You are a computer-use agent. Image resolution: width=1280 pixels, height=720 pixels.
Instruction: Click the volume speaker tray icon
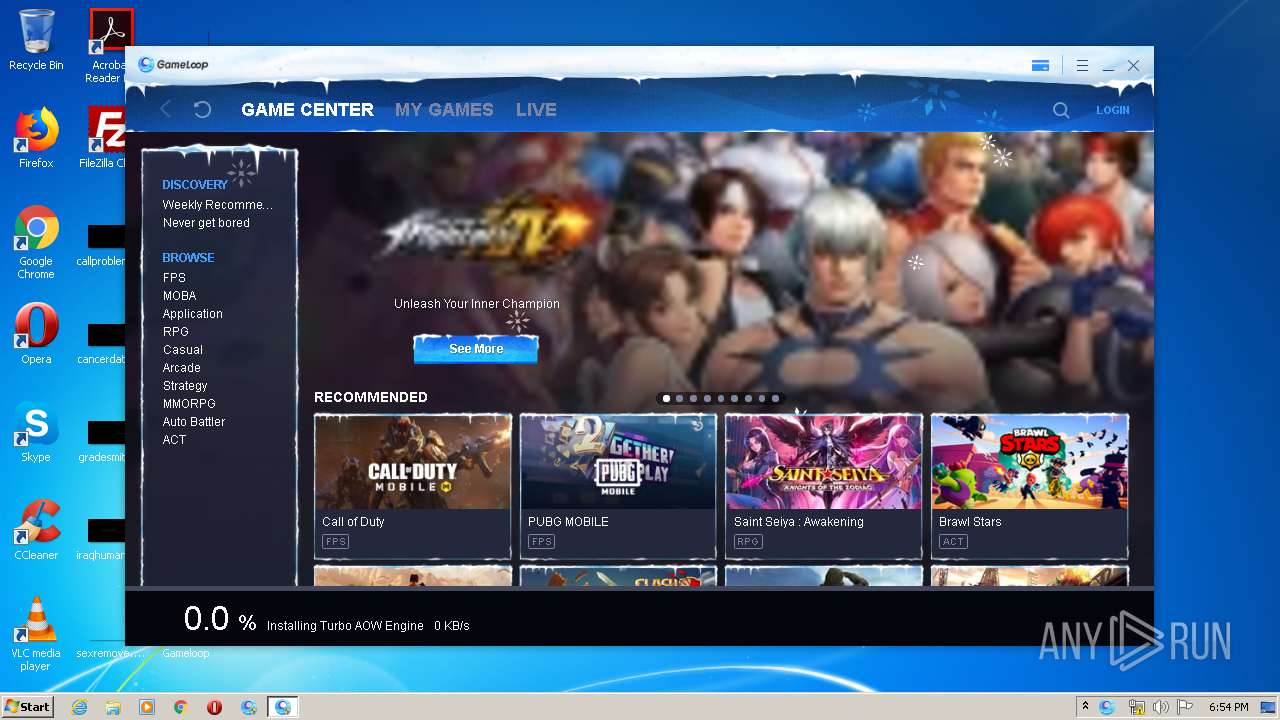1160,707
